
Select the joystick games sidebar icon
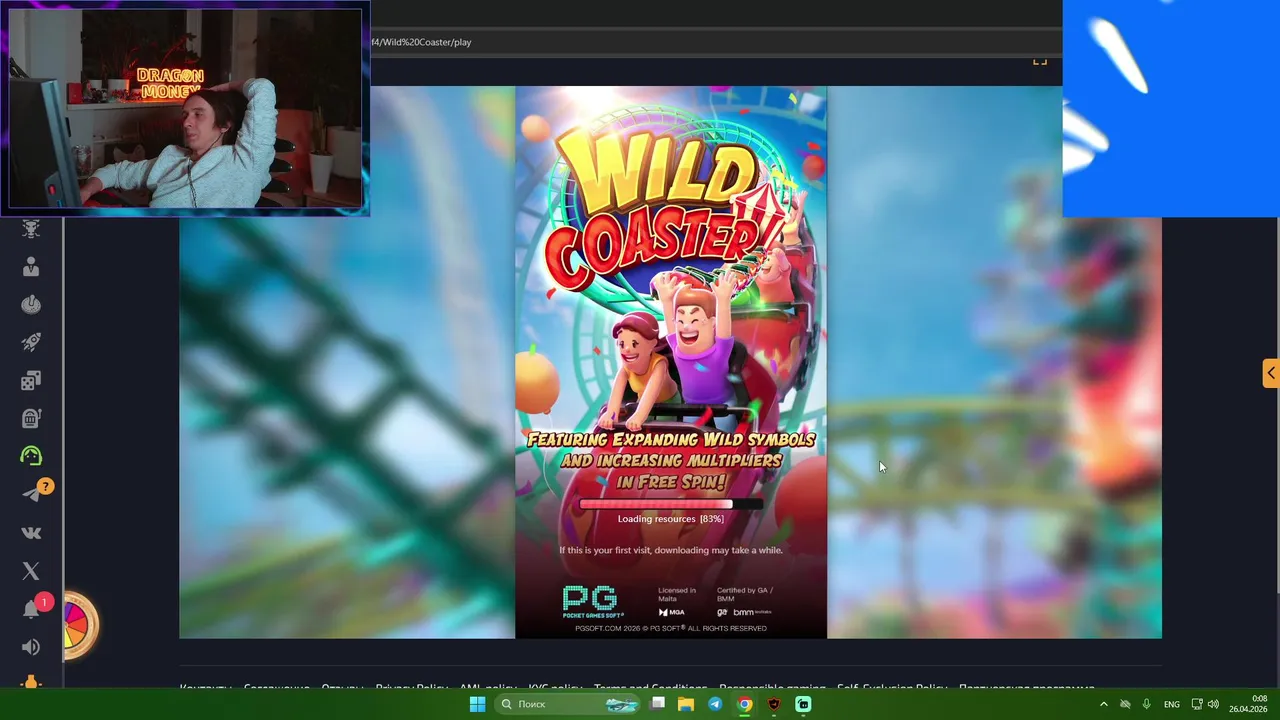[x=31, y=304]
